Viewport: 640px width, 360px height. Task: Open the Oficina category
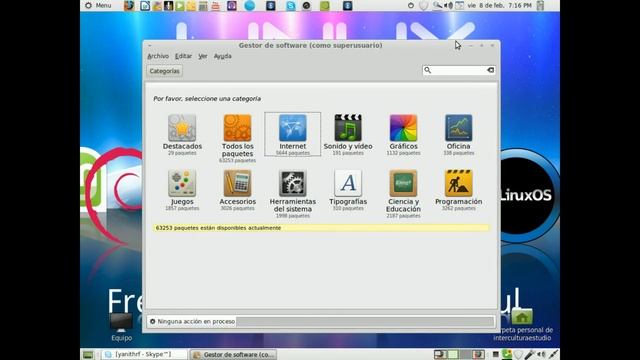tap(458, 135)
